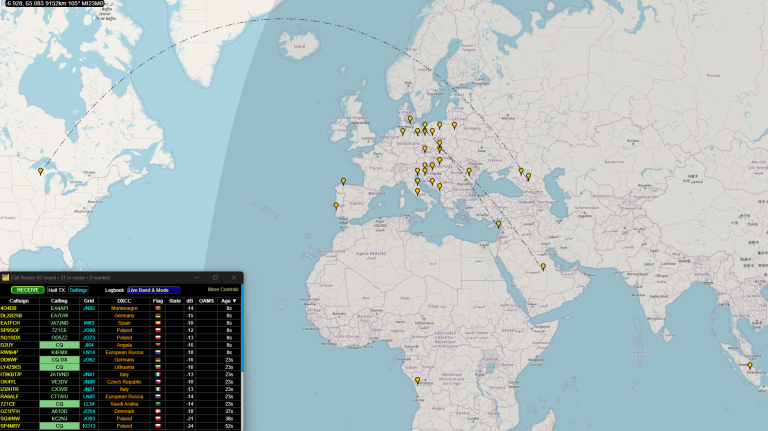Click the map pin in Cyprus
The width and height of the screenshot is (768, 431).
click(498, 223)
